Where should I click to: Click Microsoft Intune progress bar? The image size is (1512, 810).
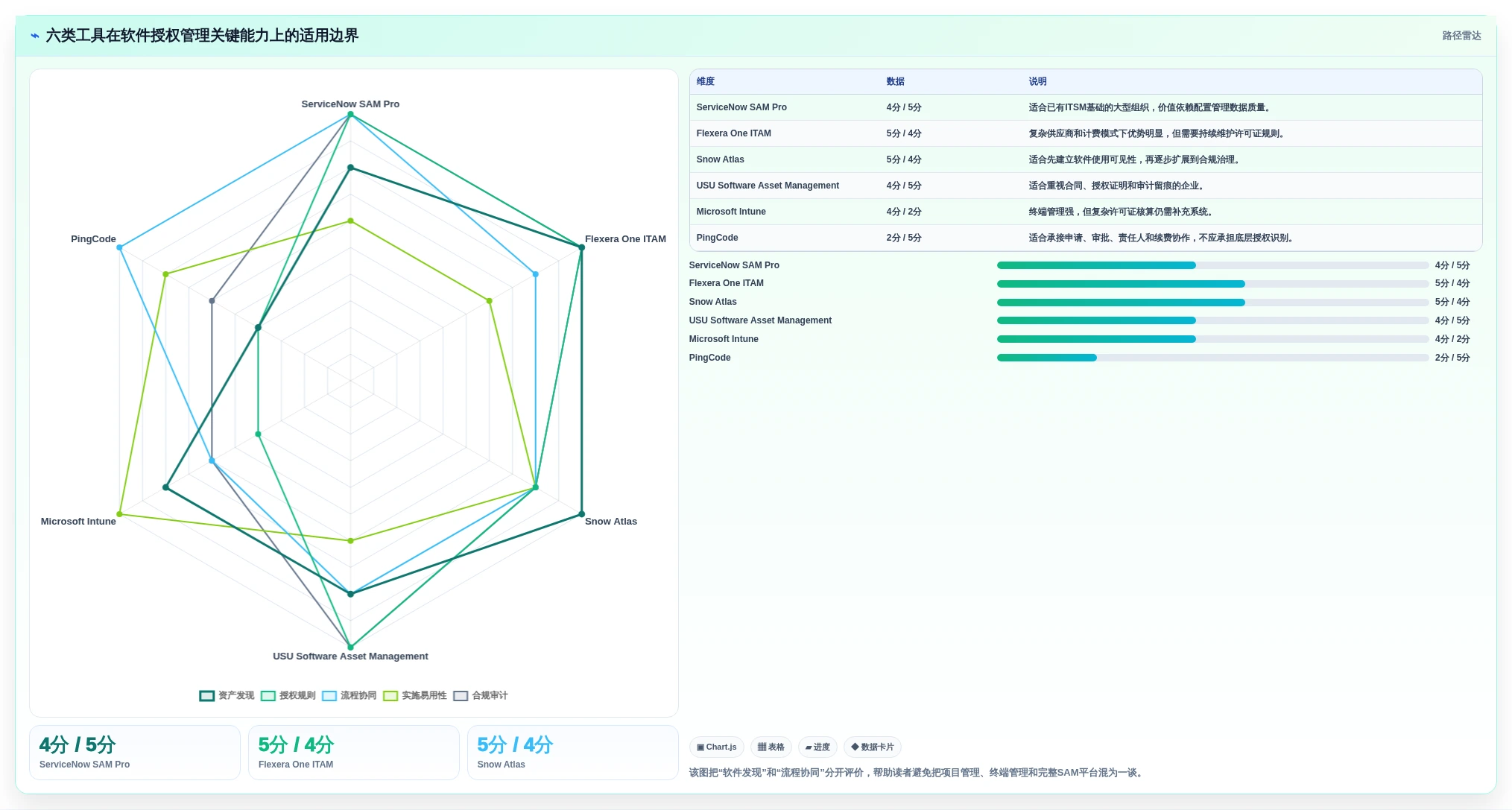pos(1212,340)
